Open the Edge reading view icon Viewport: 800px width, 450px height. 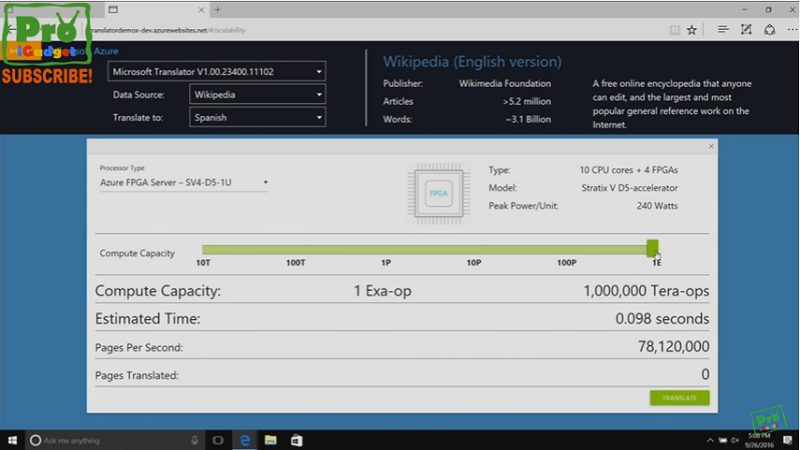tap(674, 30)
